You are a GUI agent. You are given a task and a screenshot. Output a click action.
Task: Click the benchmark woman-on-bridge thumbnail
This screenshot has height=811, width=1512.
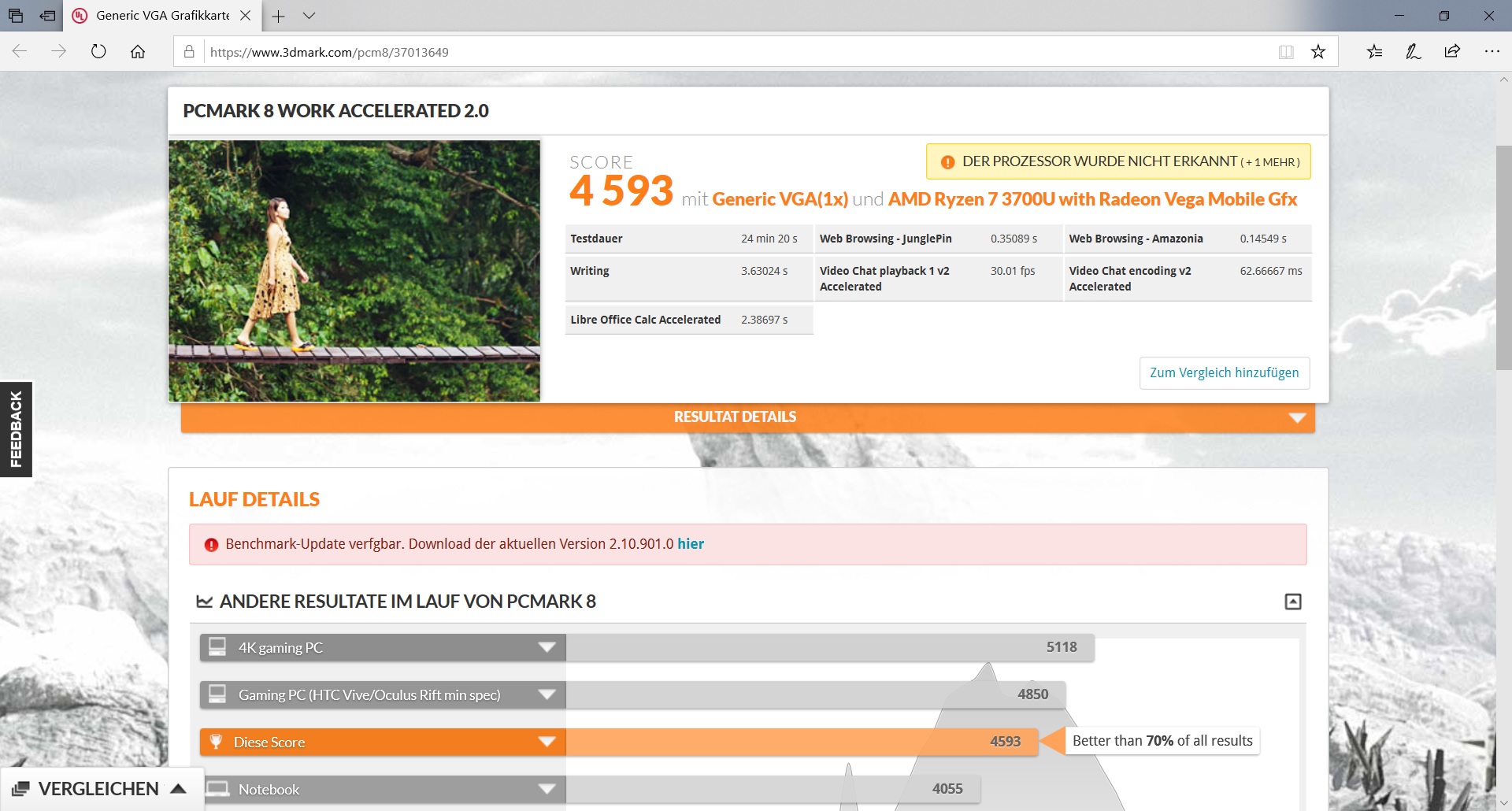coord(354,271)
